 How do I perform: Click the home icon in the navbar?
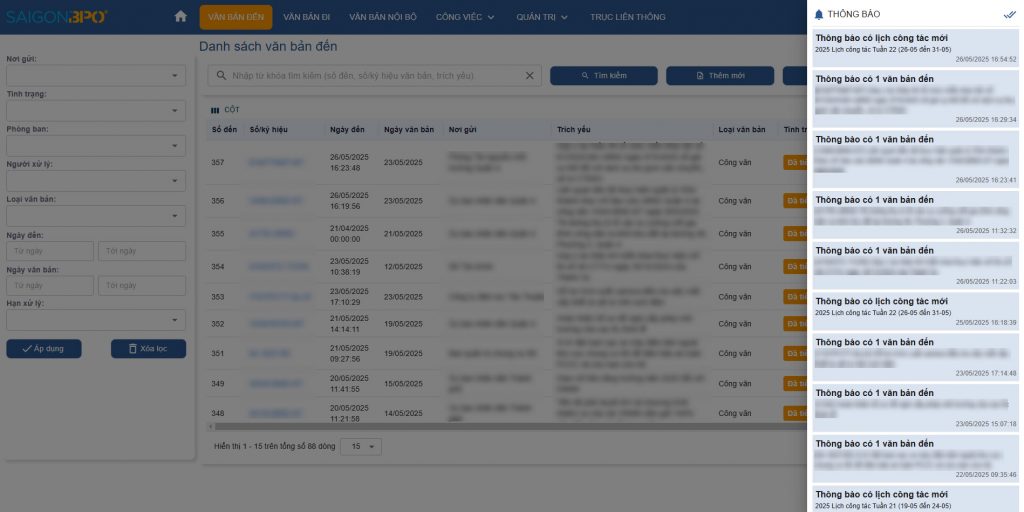[x=180, y=16]
